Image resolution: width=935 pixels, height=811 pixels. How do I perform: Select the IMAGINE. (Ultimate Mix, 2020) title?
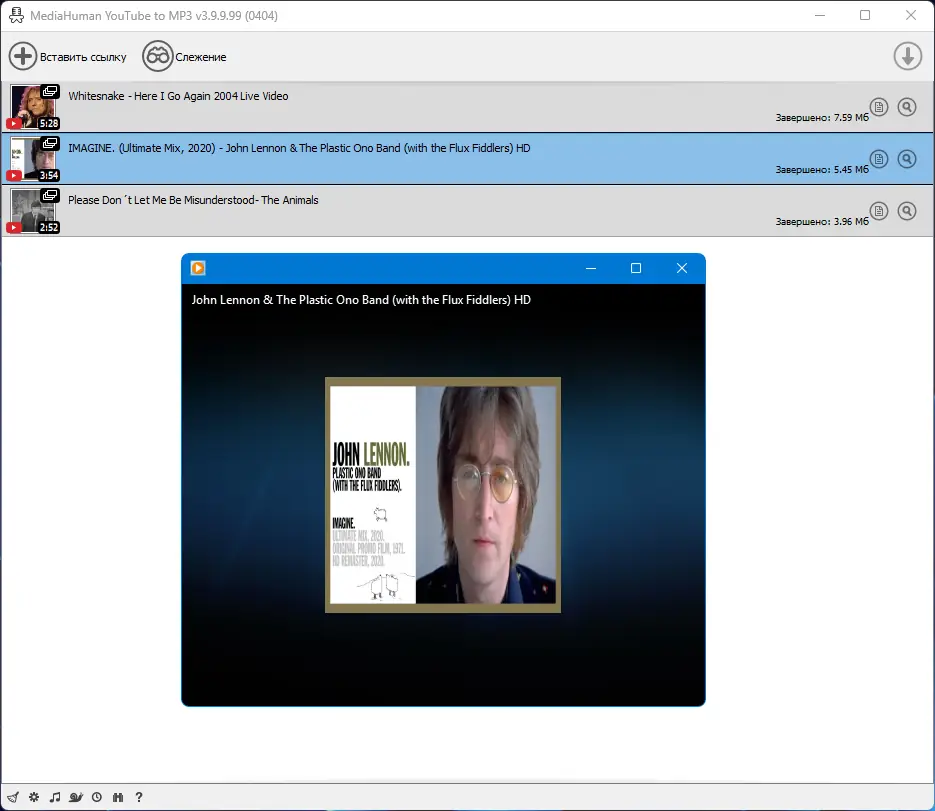(x=299, y=148)
